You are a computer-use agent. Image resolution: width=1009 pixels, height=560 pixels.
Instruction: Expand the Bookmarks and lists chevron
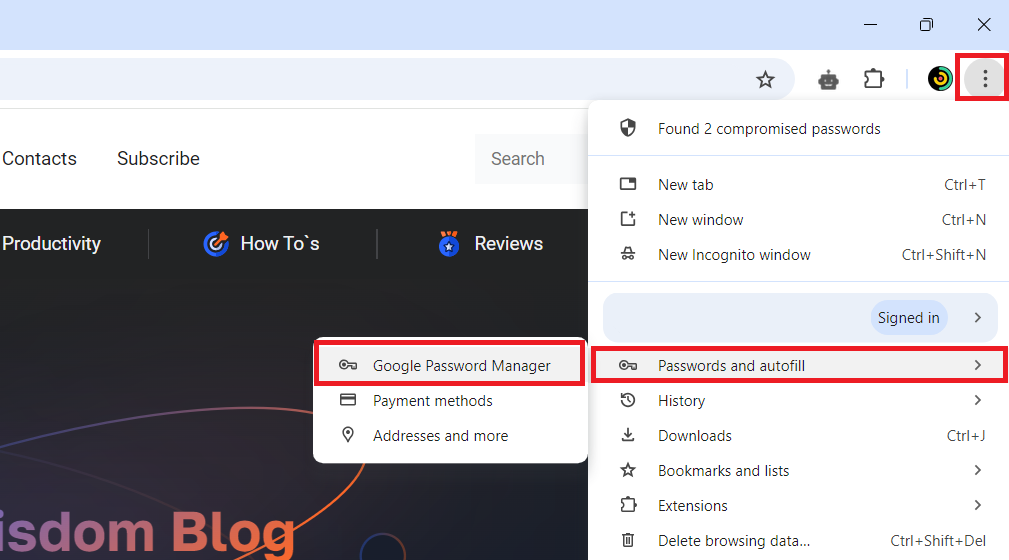[977, 471]
